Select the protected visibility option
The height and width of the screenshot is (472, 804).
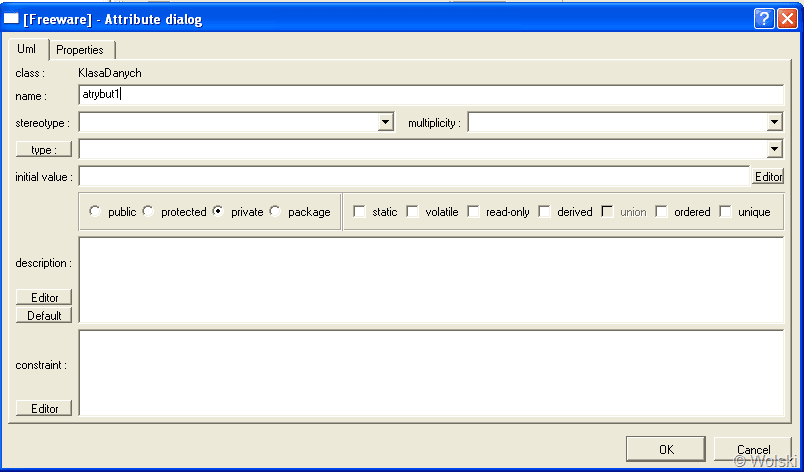click(148, 211)
